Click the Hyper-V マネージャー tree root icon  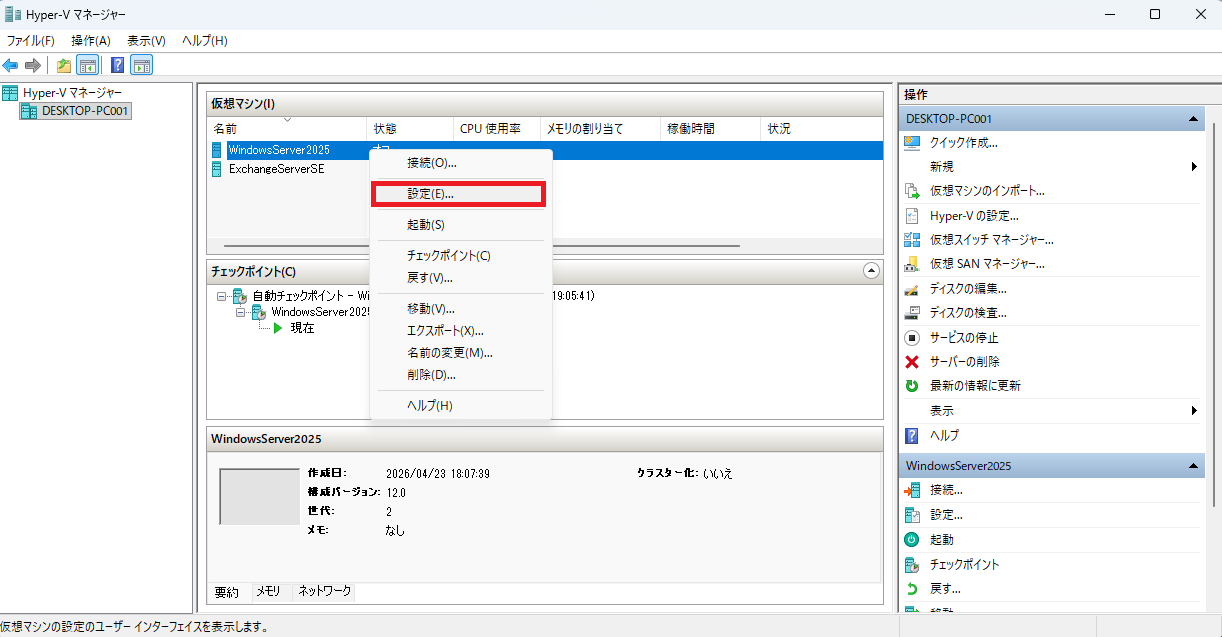[x=10, y=93]
